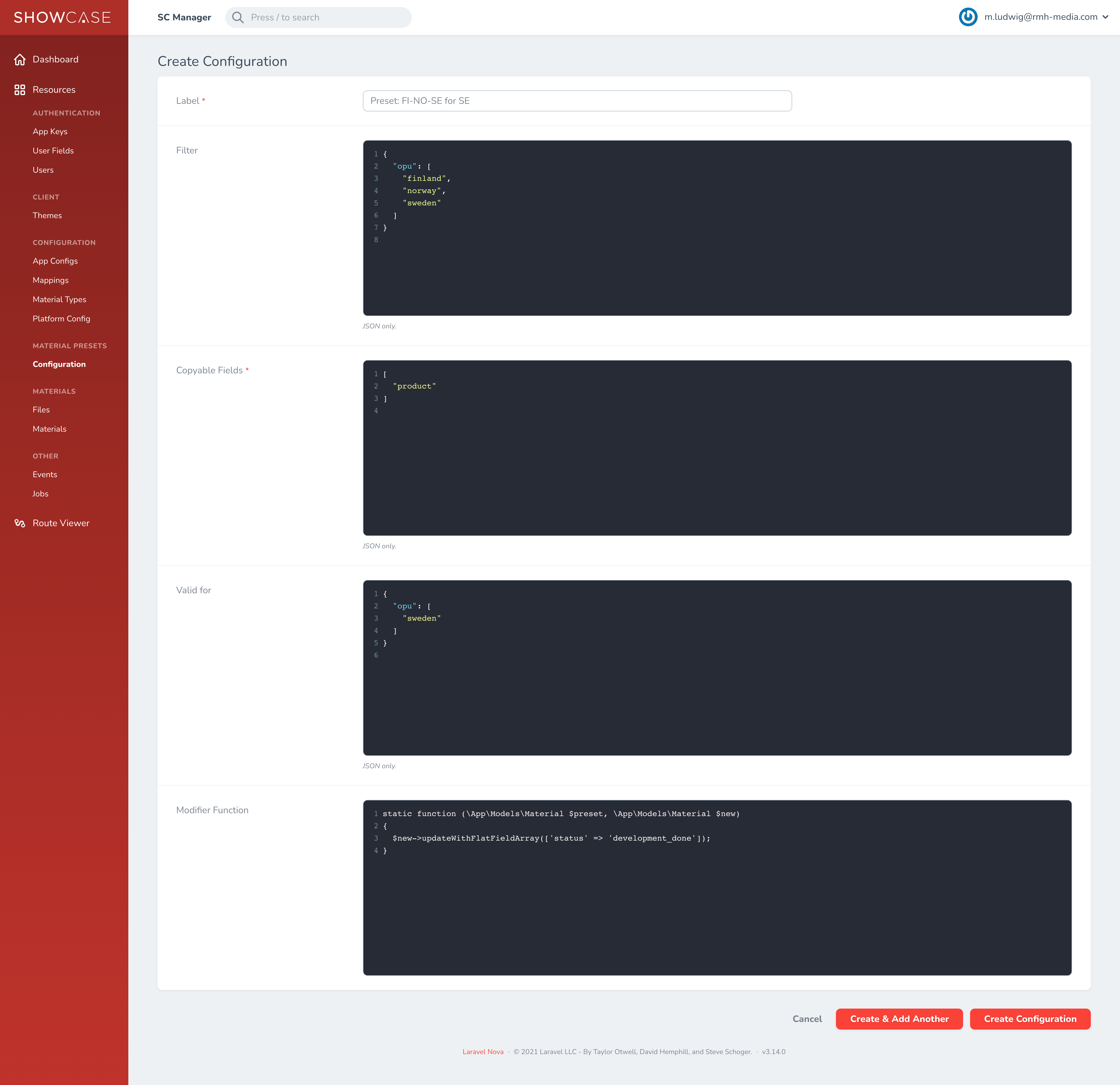Open Events in sidebar
Screen dimensions: 1120x1085
45,475
